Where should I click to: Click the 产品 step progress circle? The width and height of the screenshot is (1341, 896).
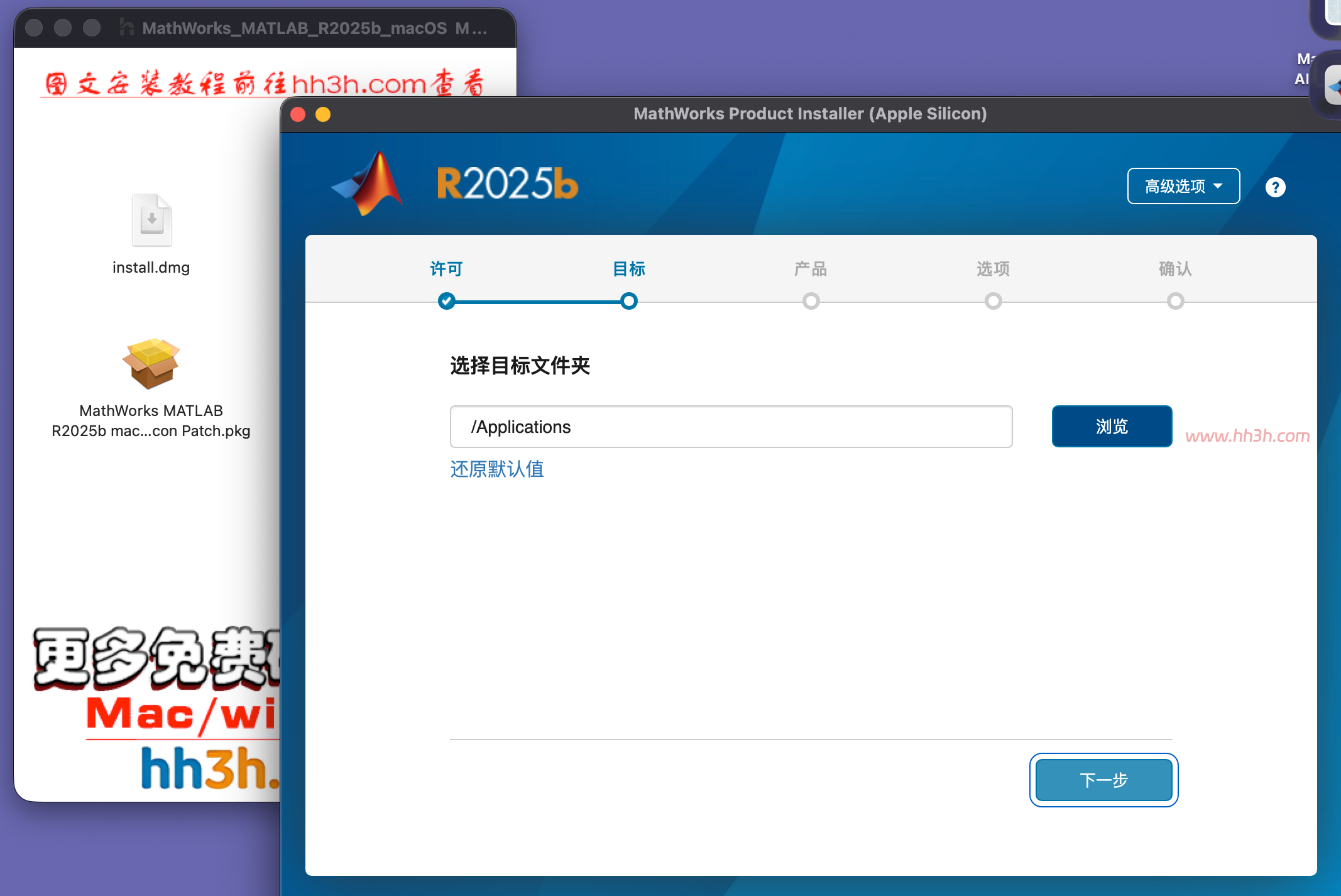(811, 301)
